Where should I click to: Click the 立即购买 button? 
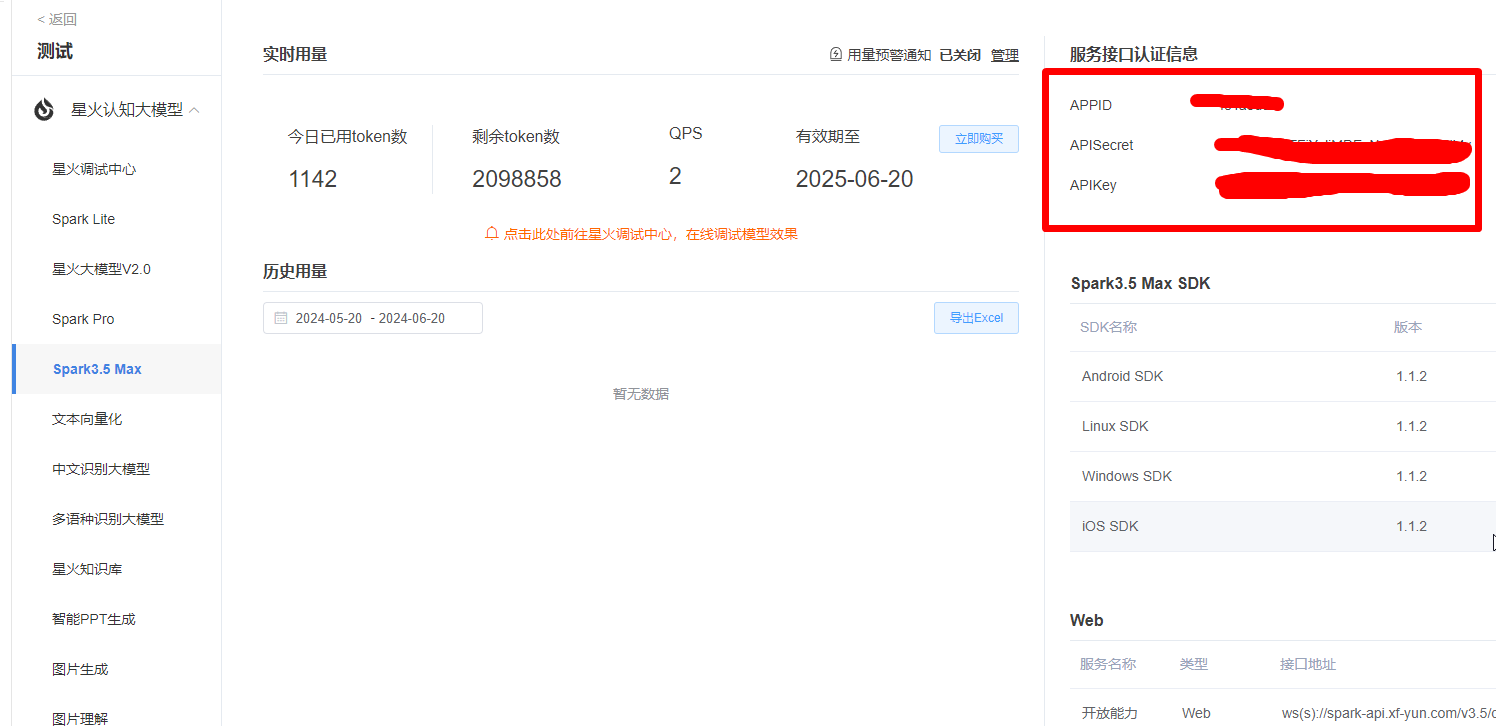[x=978, y=139]
